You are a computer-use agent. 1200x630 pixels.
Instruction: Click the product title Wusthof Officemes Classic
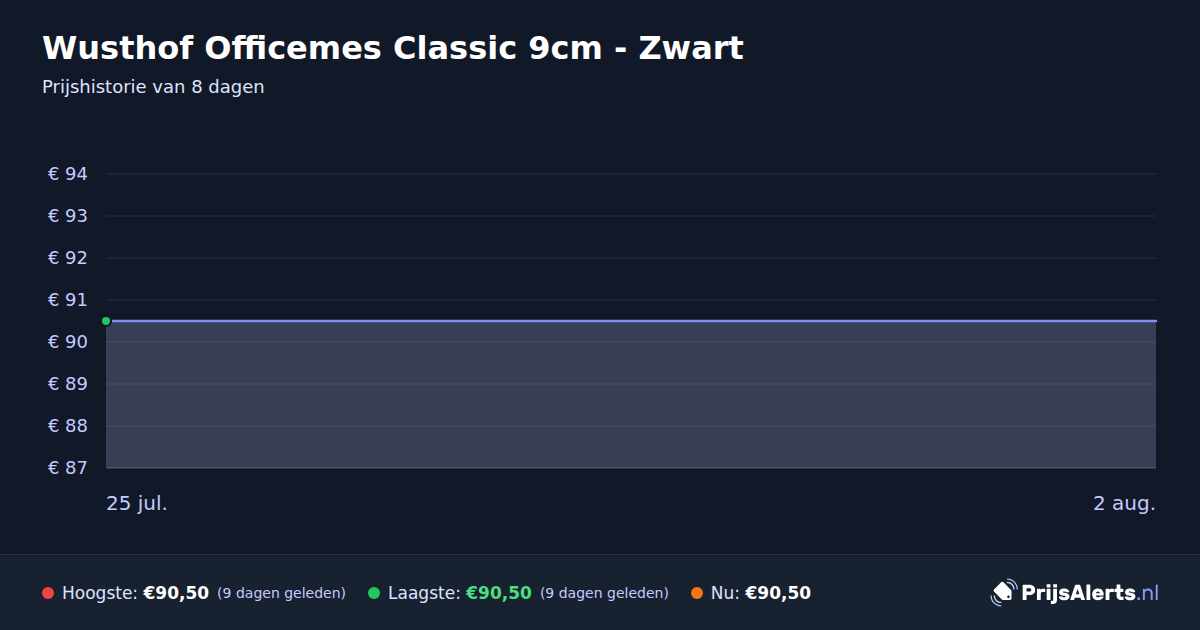tap(393, 48)
